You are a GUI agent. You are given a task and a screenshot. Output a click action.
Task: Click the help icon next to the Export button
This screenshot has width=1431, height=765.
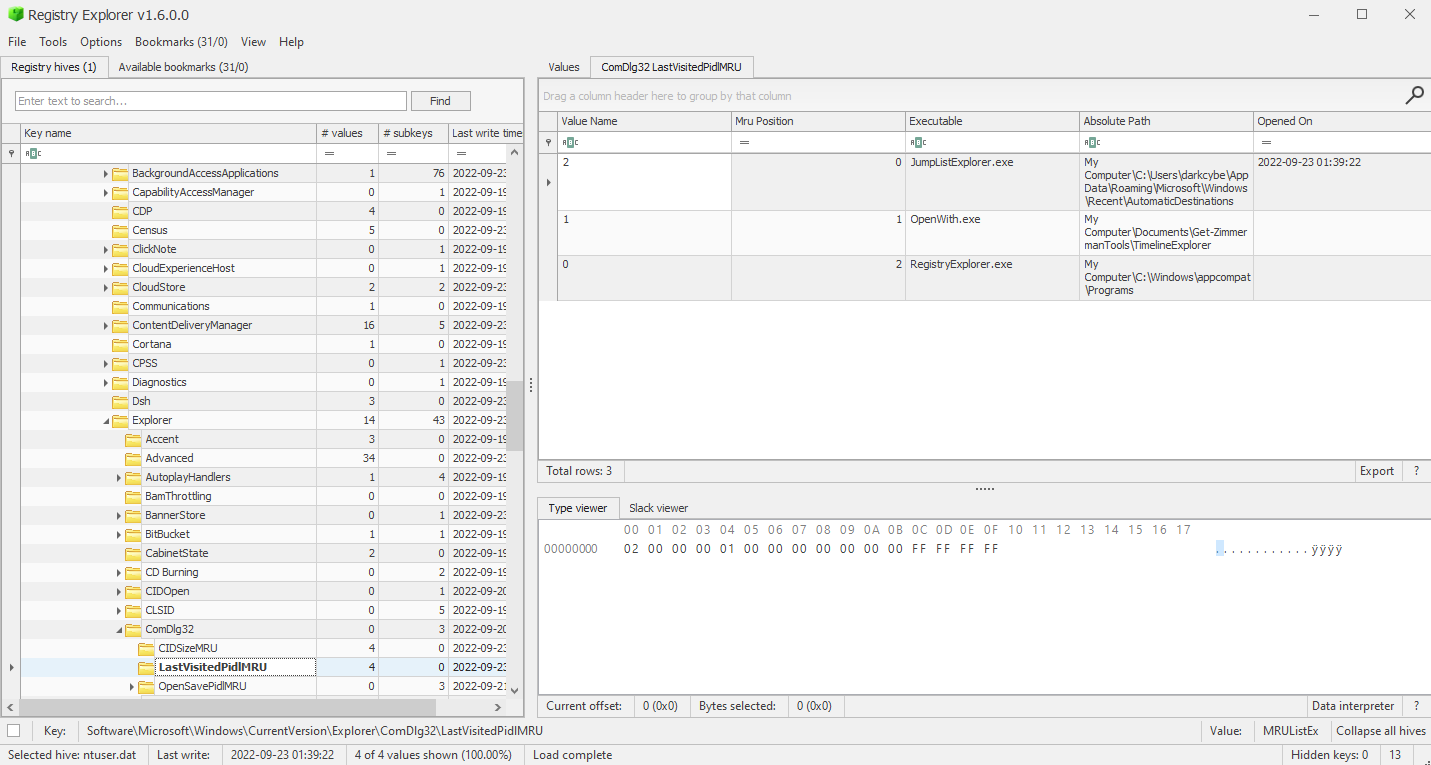[1416, 470]
